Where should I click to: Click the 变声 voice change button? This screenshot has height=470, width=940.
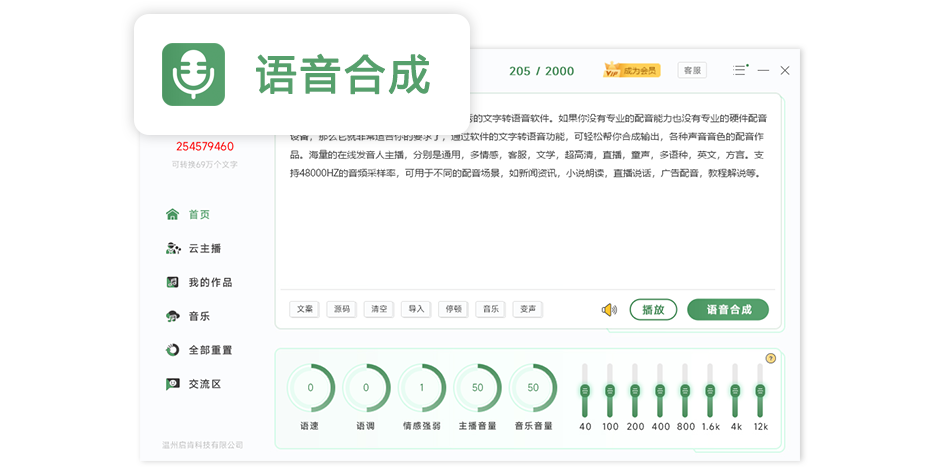527,309
